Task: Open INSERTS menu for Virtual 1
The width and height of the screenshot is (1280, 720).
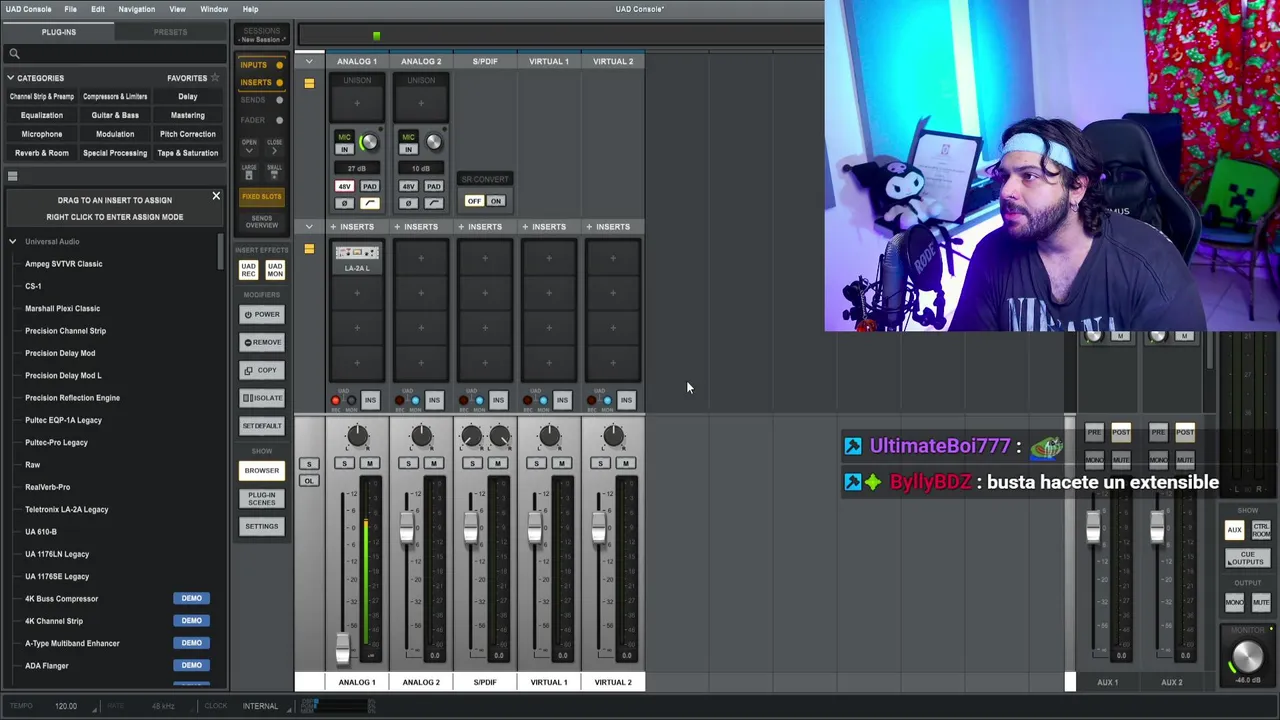Action: point(549,227)
